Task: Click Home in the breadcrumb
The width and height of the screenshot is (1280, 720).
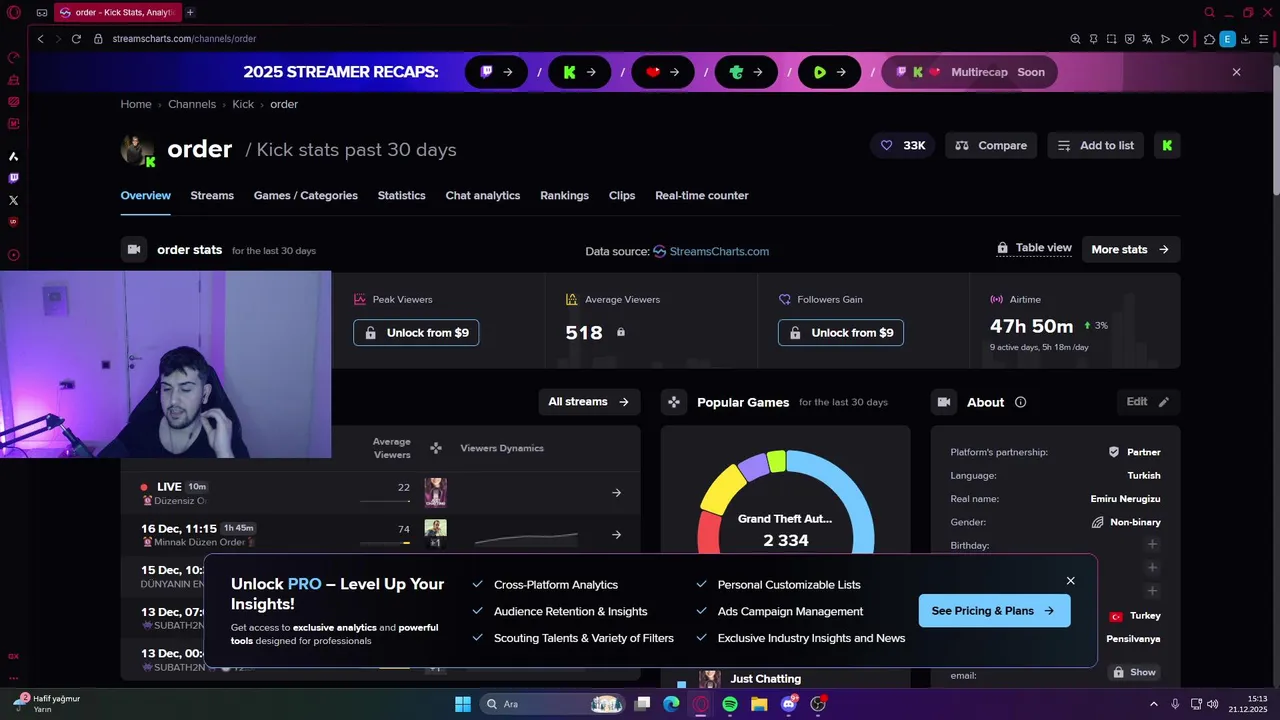Action: [136, 104]
